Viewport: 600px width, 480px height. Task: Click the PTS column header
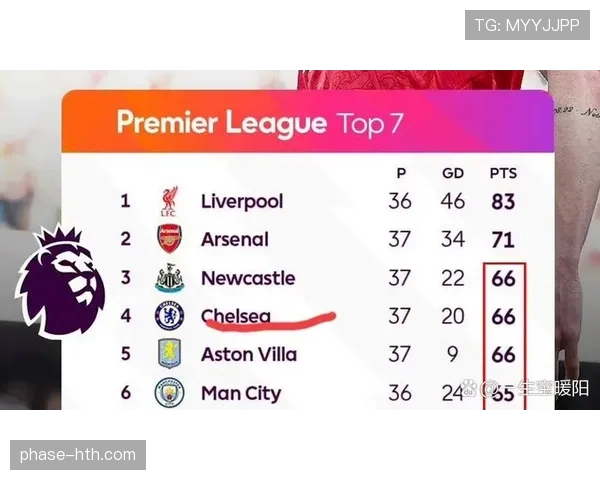[503, 173]
